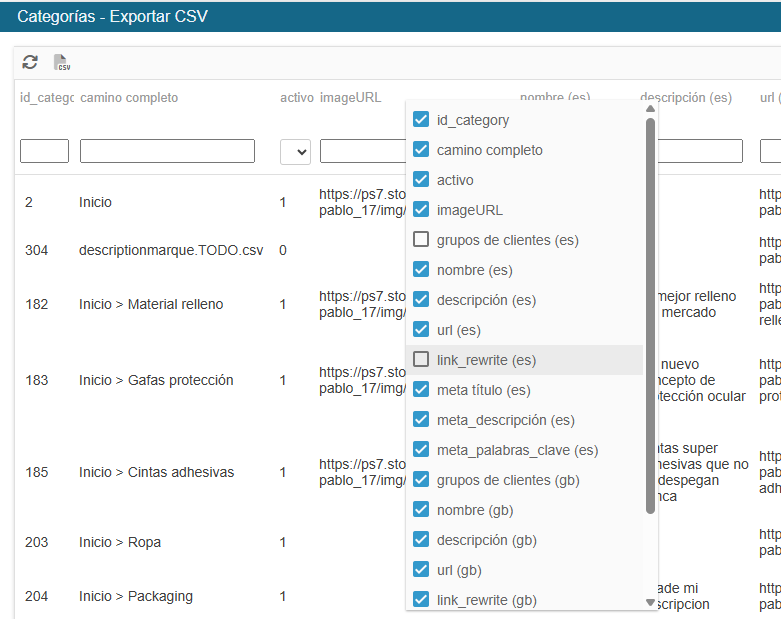The height and width of the screenshot is (619, 781).
Task: Click the camino completo column header
Action: 129,98
